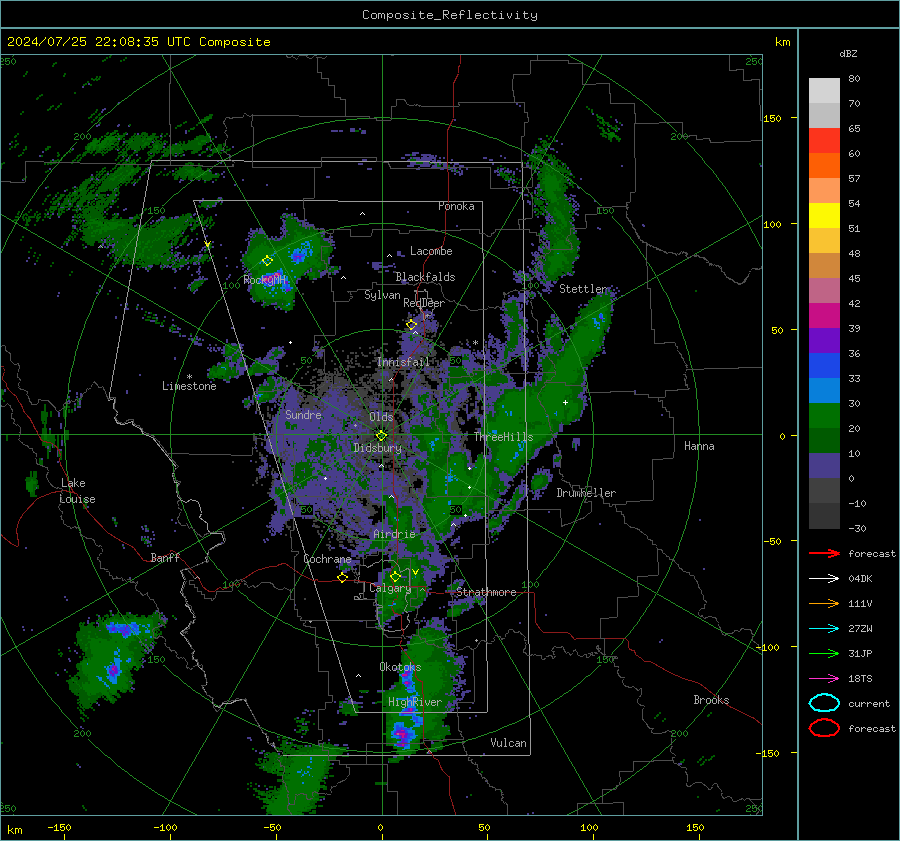Click the white 04DK arrow legend icon

824,579
